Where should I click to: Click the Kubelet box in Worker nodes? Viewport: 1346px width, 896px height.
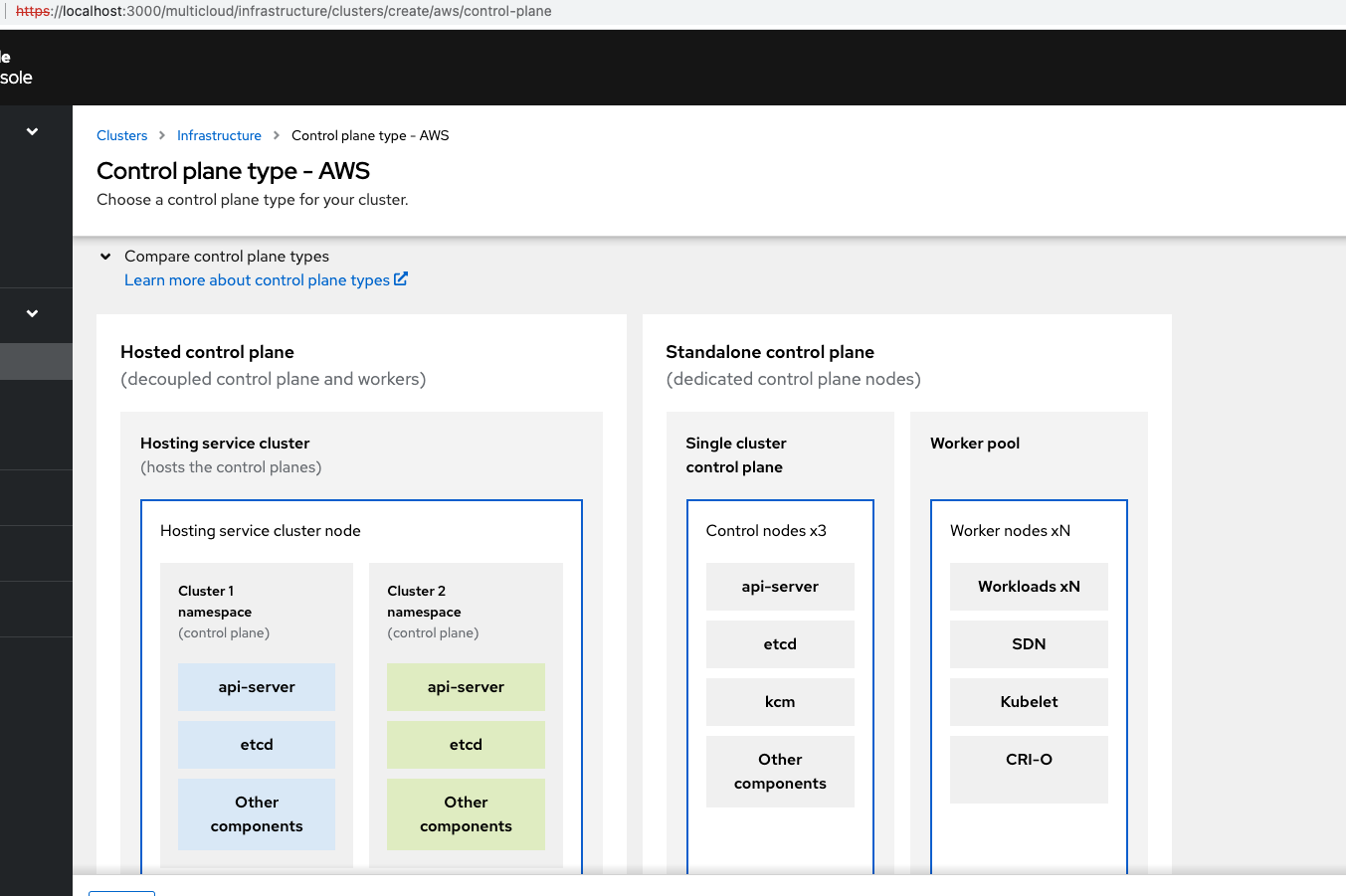tap(1029, 702)
